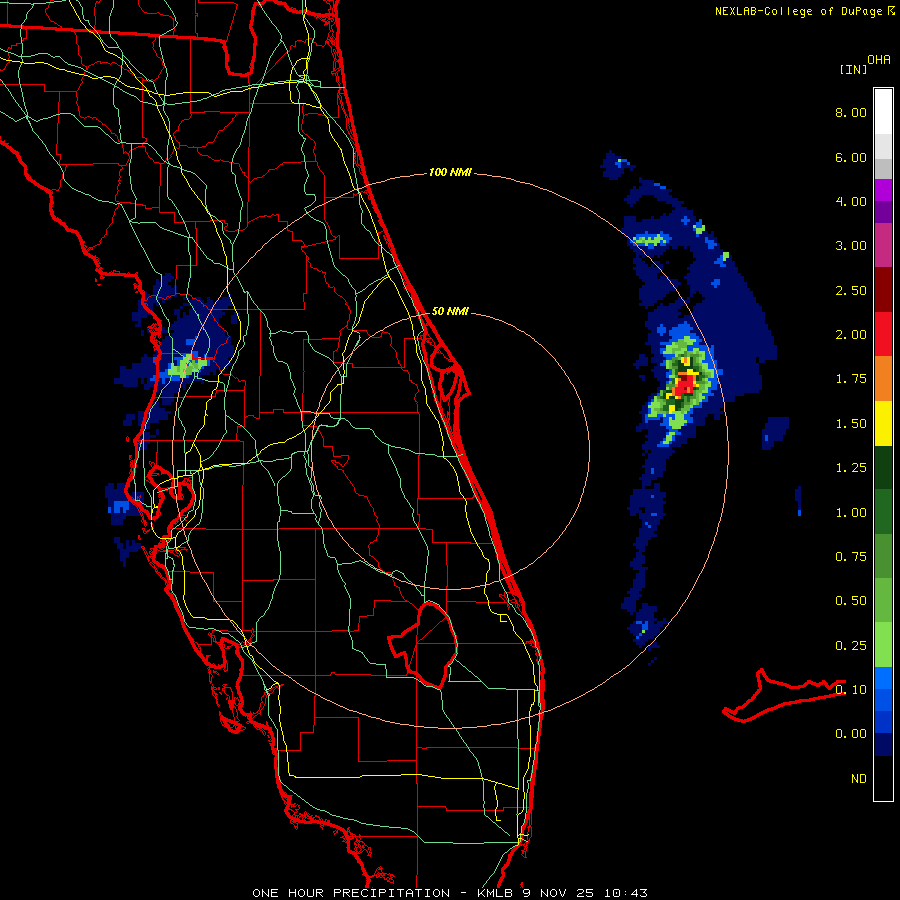
Task: Select the 1.75 legend value
Action: [851, 379]
